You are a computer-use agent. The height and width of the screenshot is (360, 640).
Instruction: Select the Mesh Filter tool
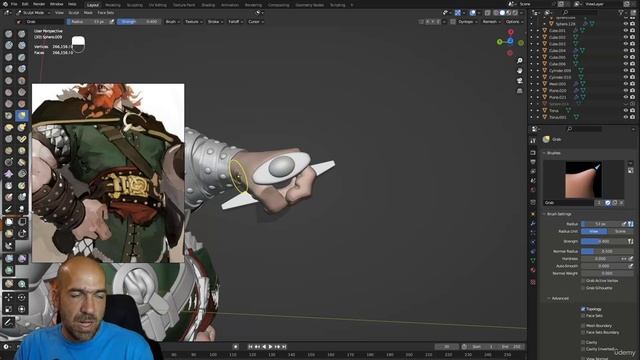pos(9,258)
